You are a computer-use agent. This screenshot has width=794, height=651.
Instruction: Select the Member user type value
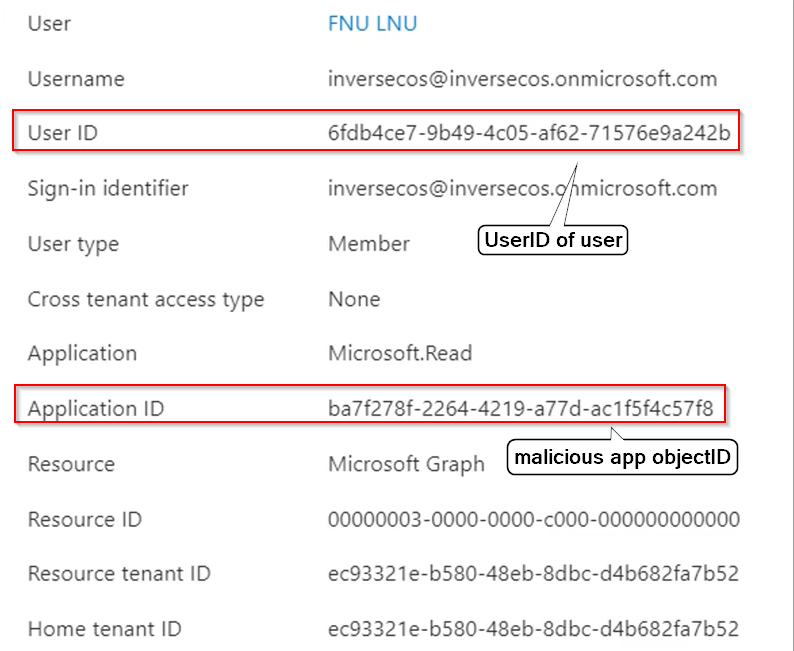tap(369, 244)
